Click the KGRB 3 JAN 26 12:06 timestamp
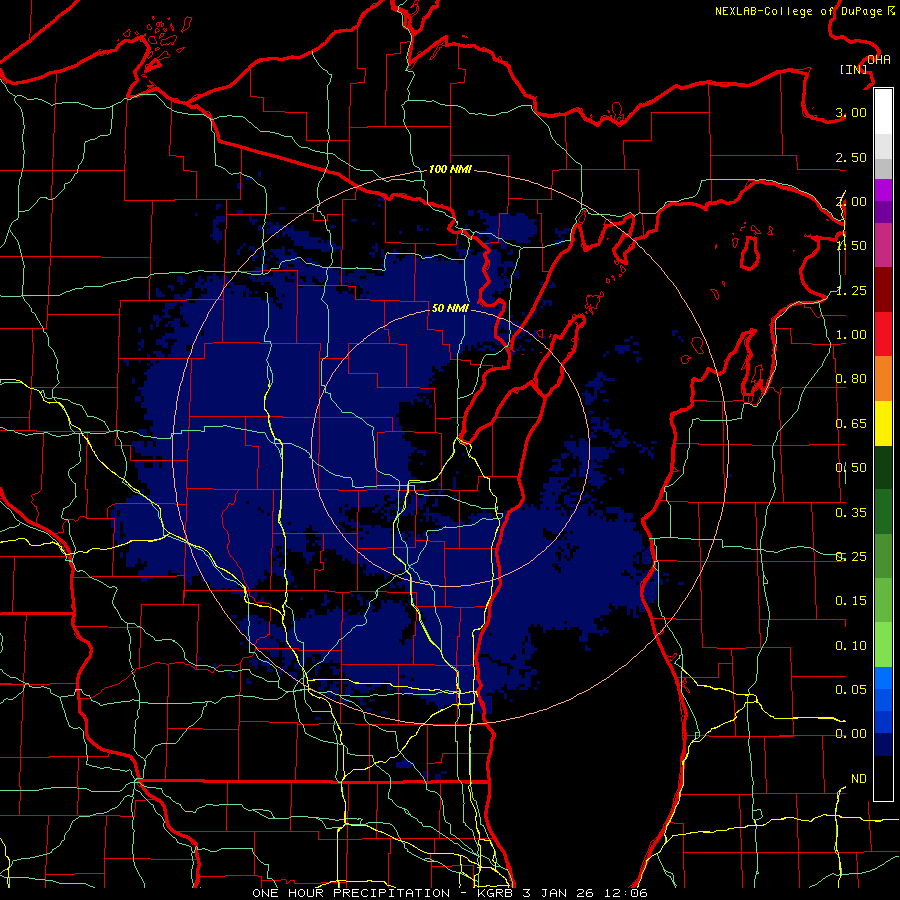Viewport: 900px width, 900px height. point(562,893)
